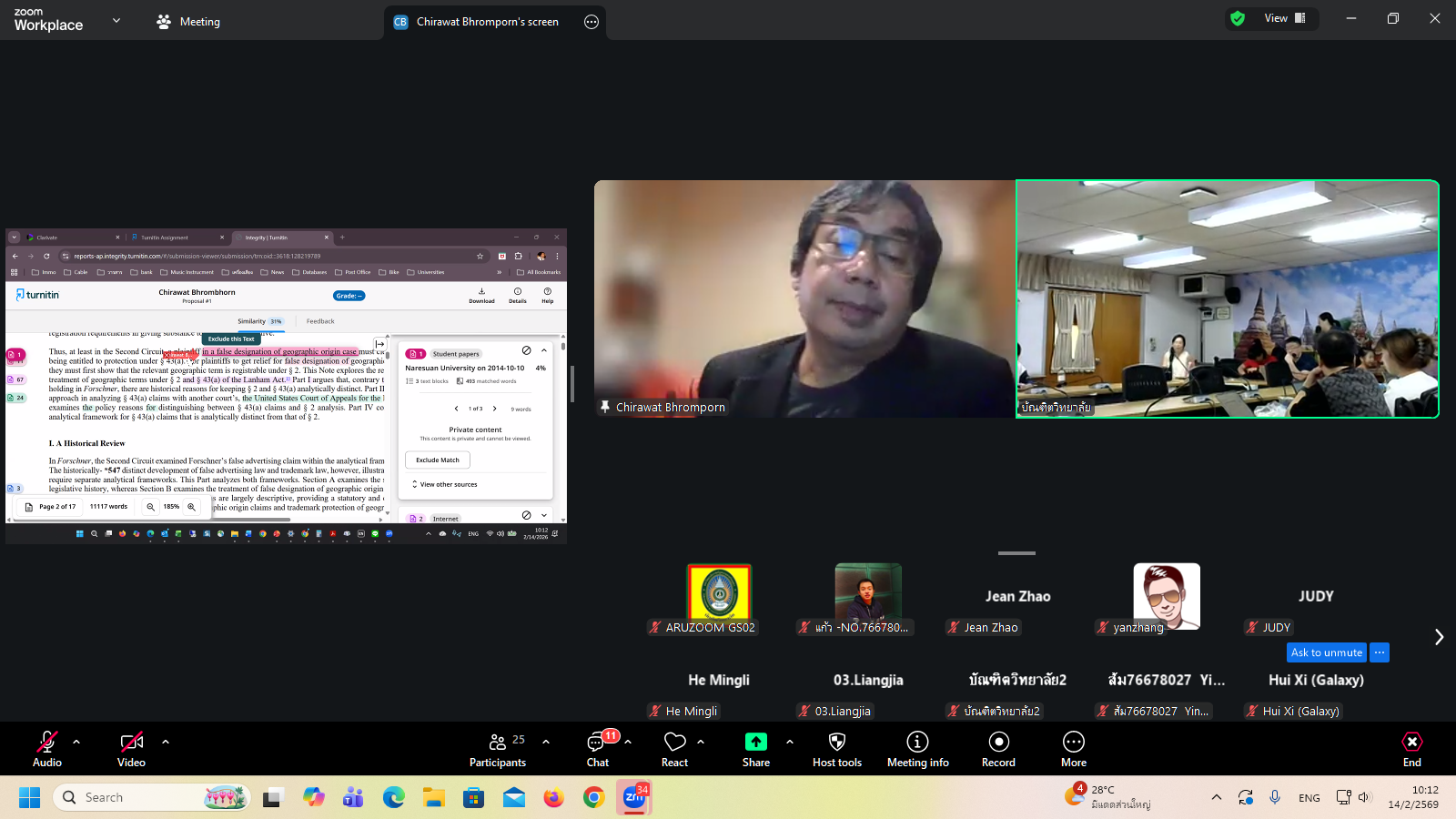Select Chirawat Bhromporn's screen tab
Image resolution: width=1456 pixels, height=819 pixels.
(x=487, y=22)
